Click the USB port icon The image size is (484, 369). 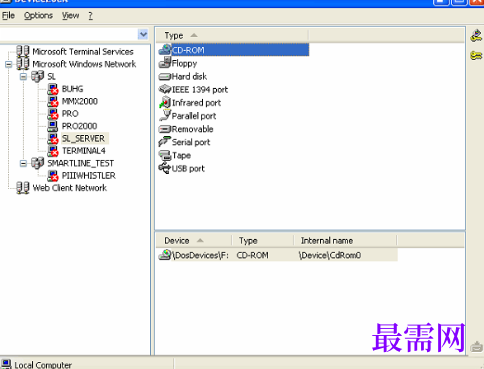pos(165,168)
